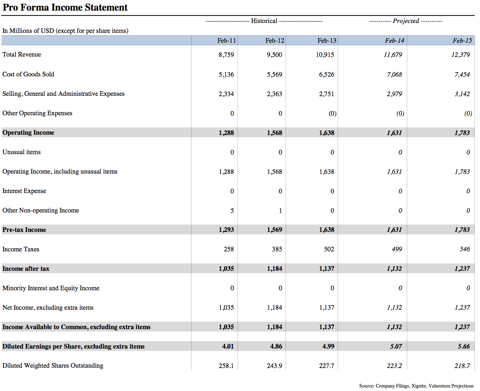Click the Projected section heading

pyautogui.click(x=406, y=21)
